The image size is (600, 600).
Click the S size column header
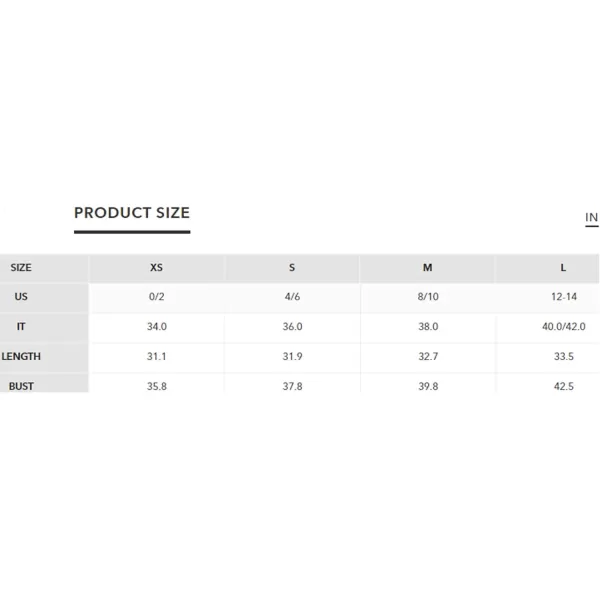tap(292, 267)
